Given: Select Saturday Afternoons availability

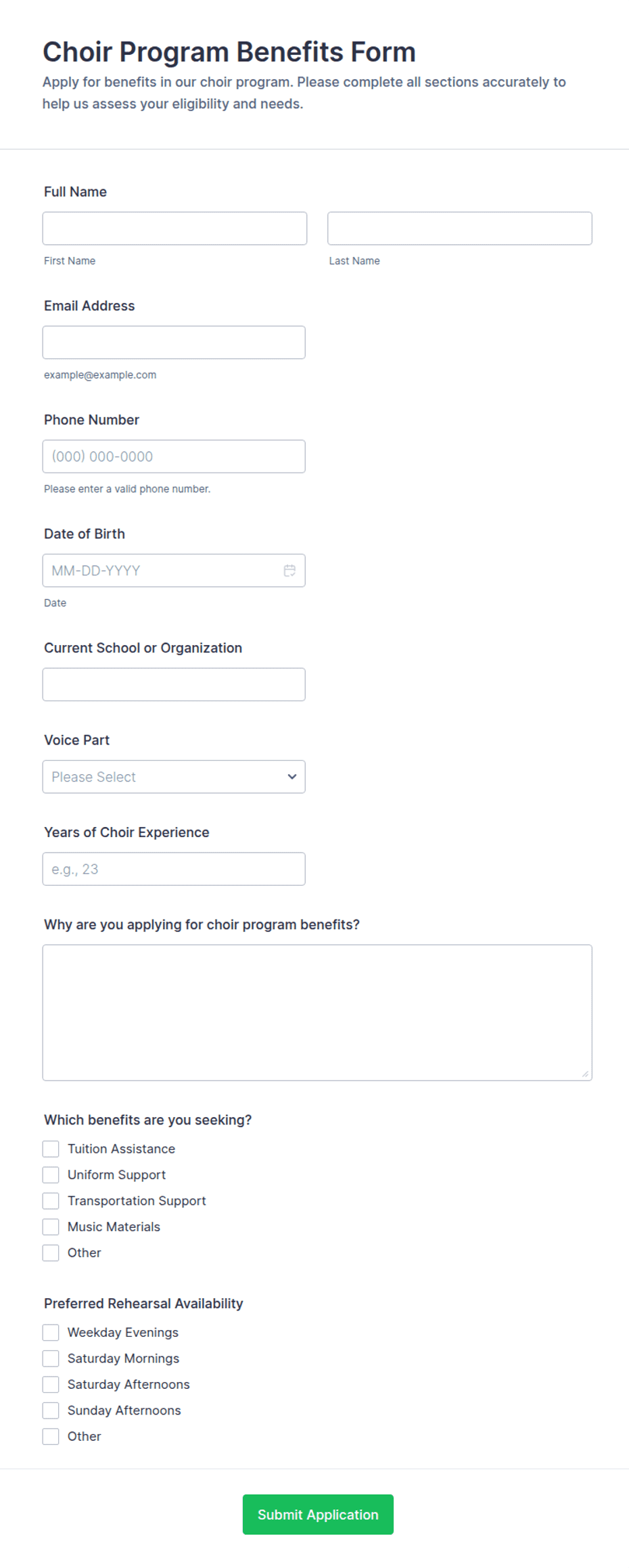Looking at the screenshot, I should 51,1384.
